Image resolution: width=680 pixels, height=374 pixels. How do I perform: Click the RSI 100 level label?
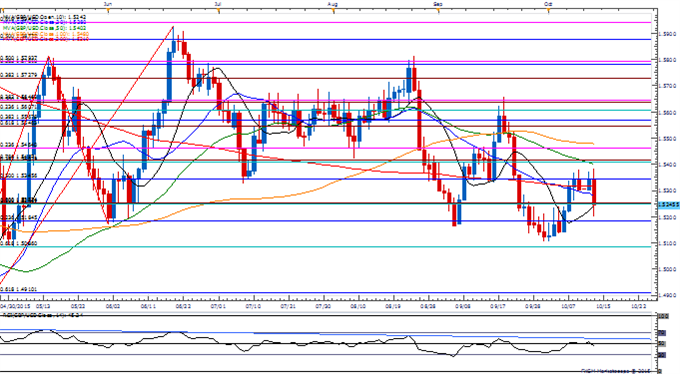(663, 317)
